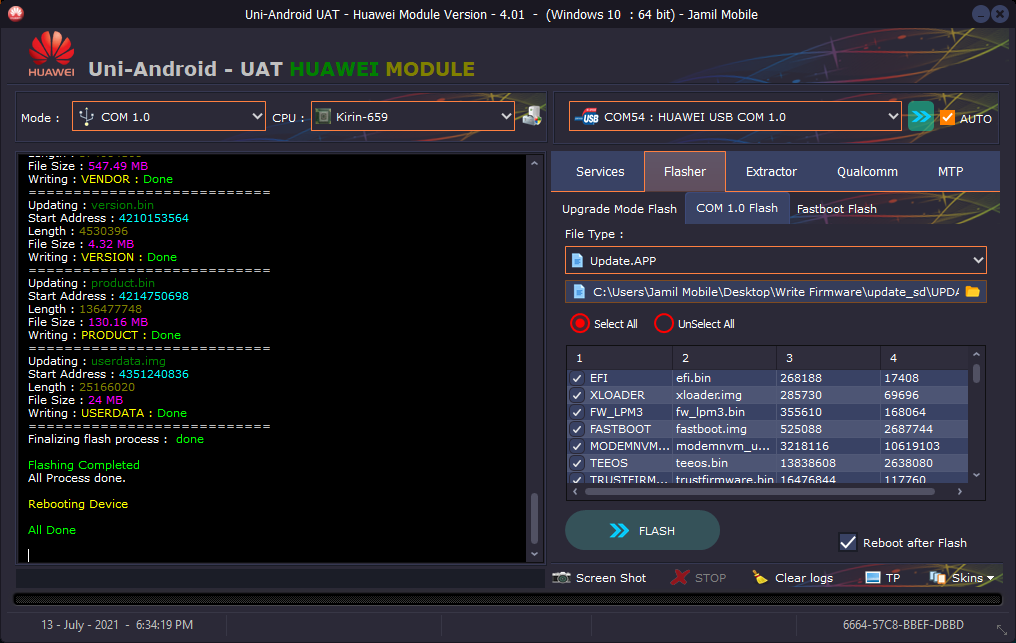Click the file icon in firmware path field

[x=579, y=292]
